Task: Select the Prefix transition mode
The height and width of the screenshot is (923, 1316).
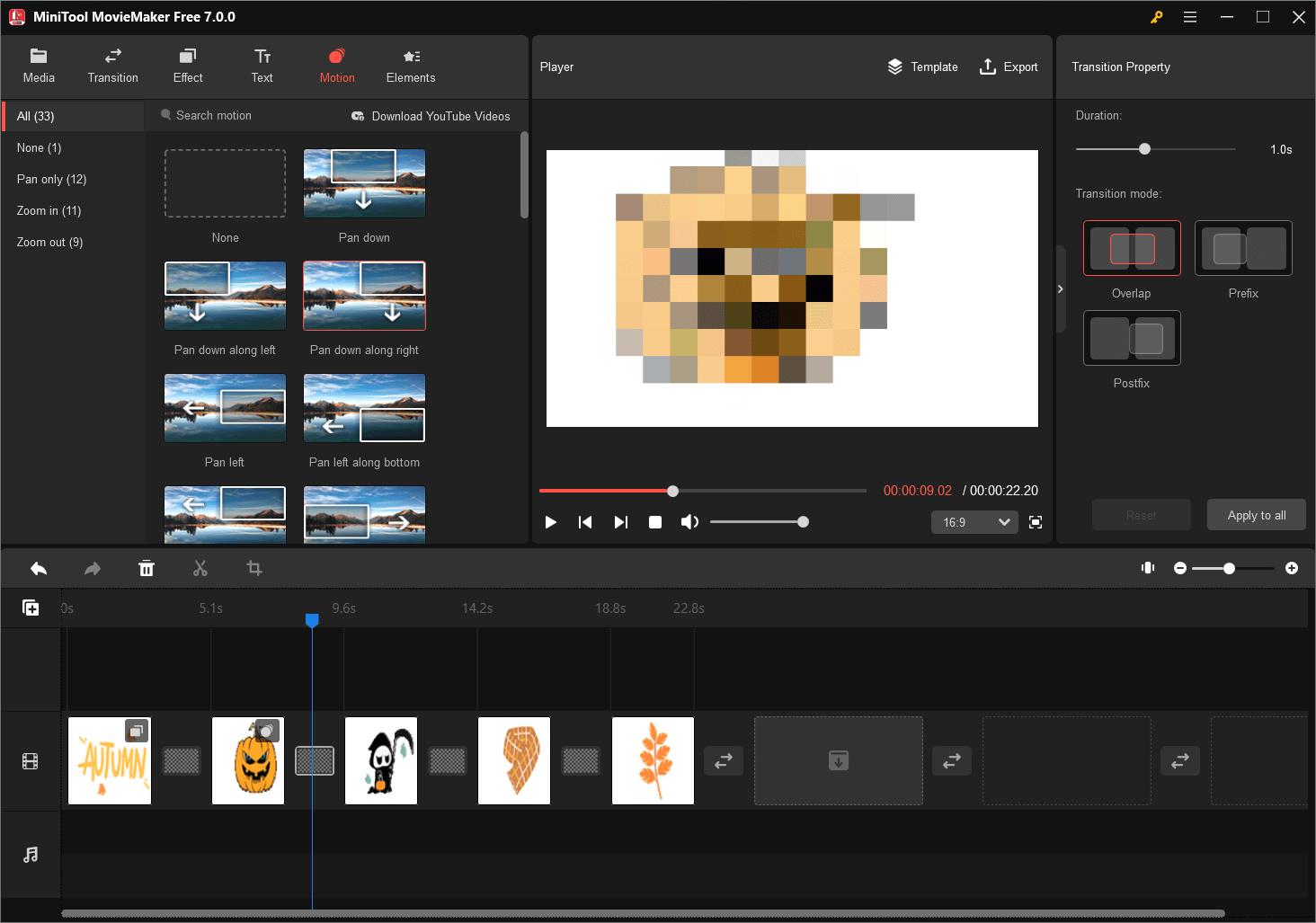Action: 1243,248
